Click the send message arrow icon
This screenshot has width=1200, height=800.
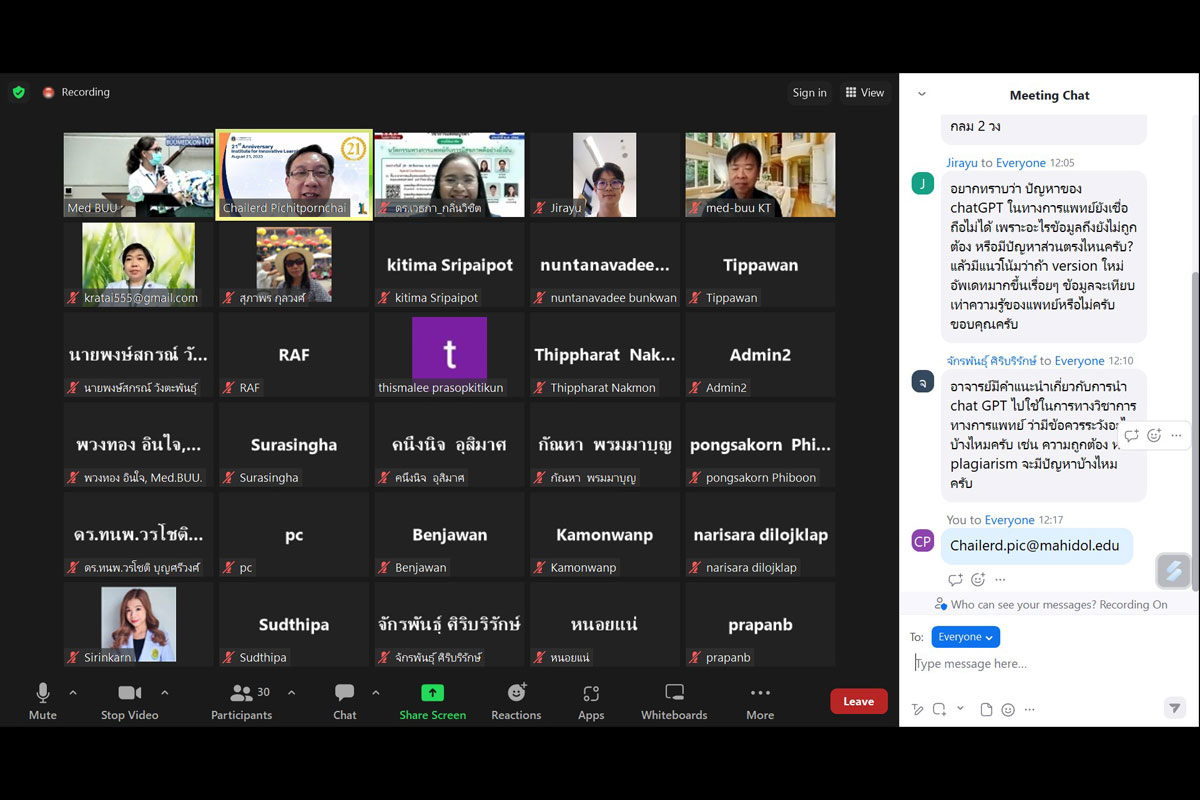coord(1175,708)
